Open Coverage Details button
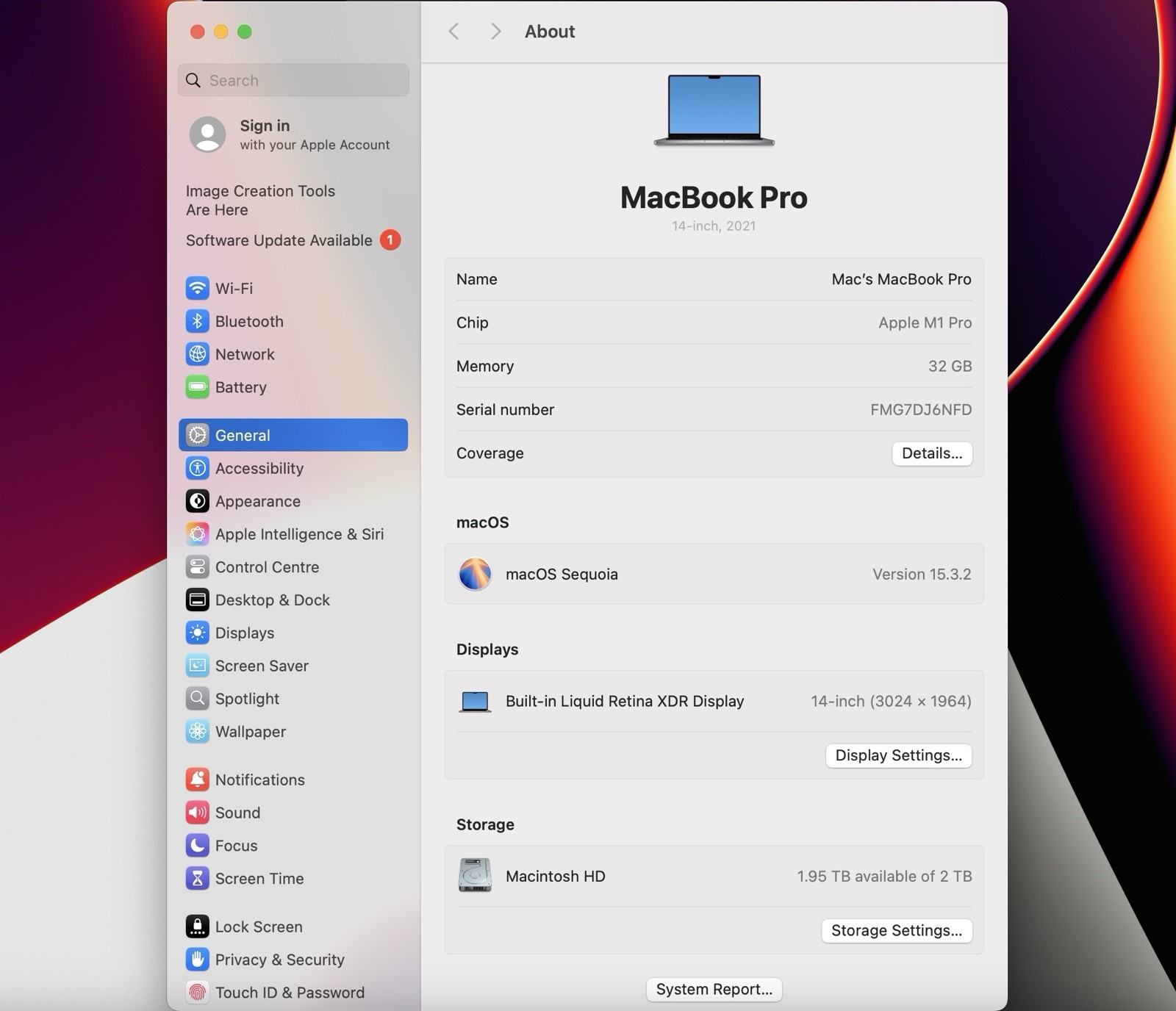1176x1011 pixels. pos(932,453)
